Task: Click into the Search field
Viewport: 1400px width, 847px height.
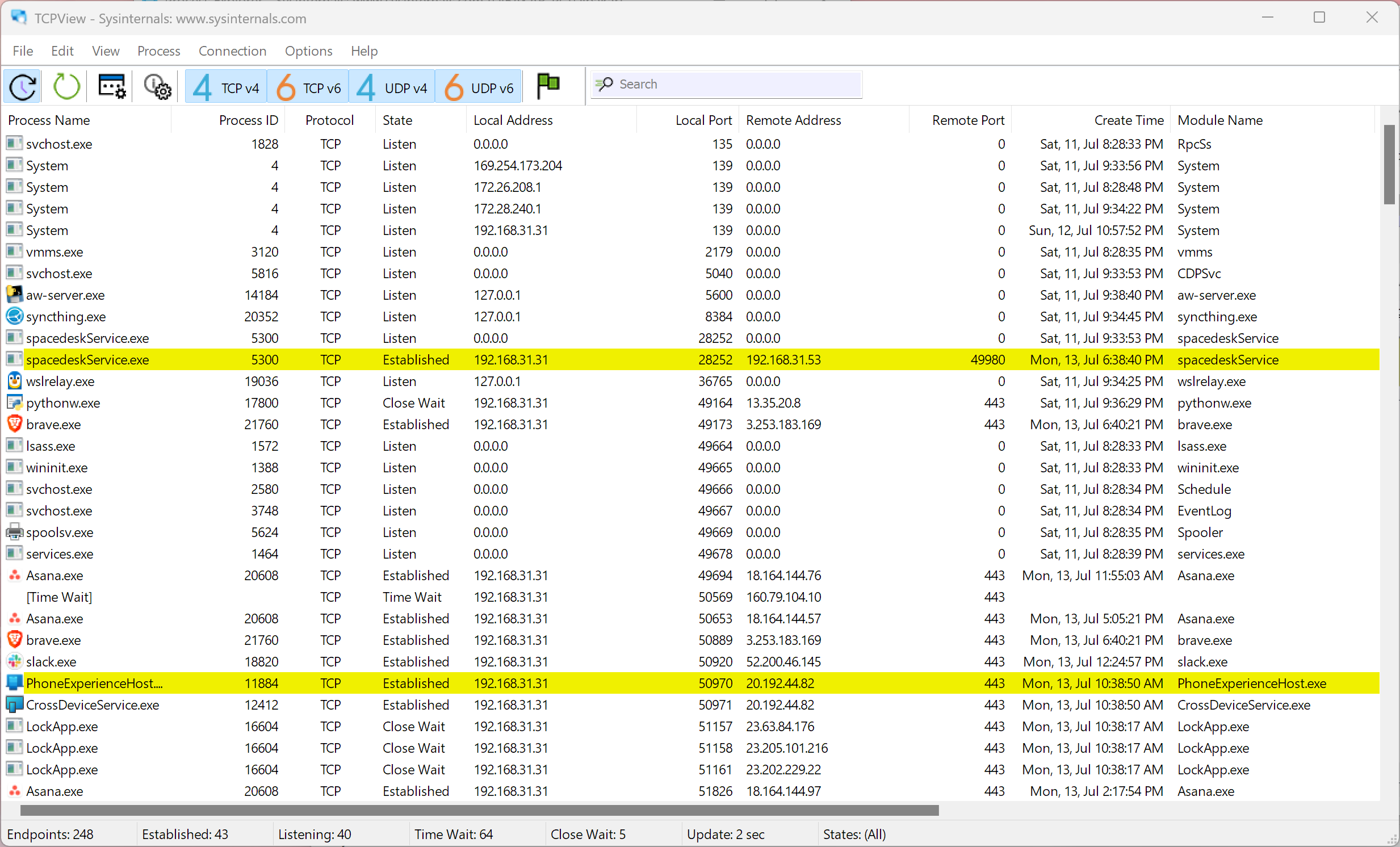Action: [727, 85]
